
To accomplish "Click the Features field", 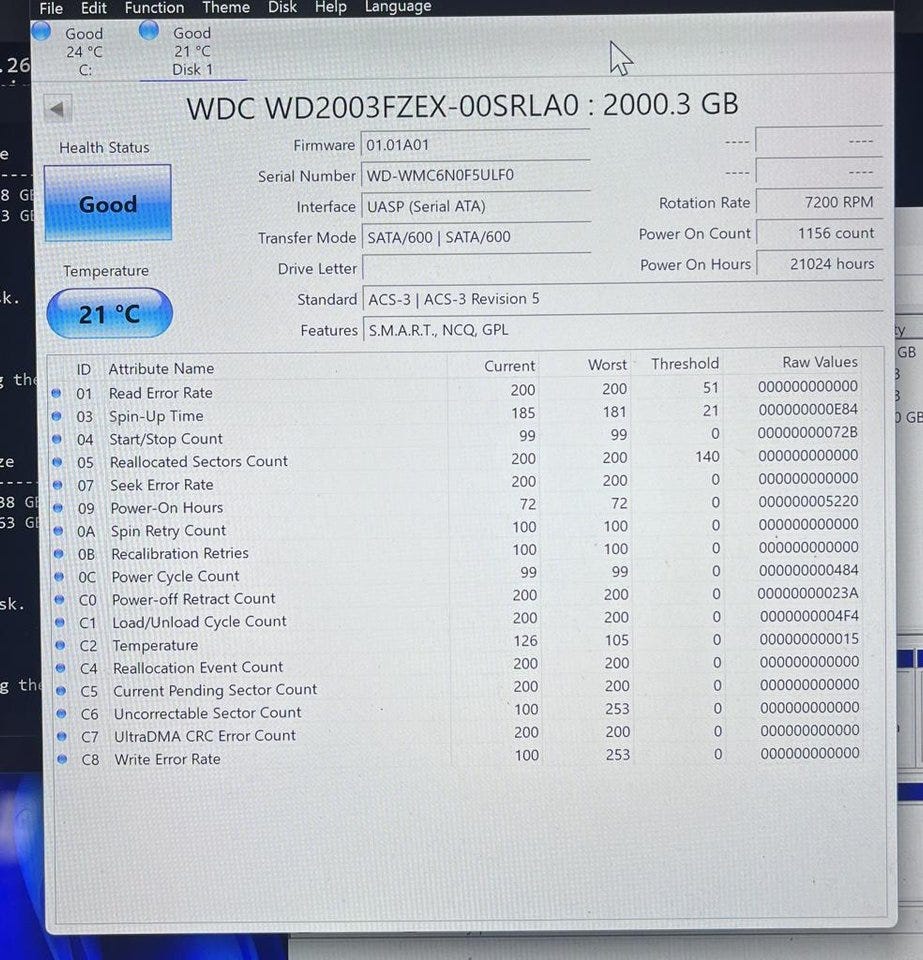I will [x=622, y=329].
